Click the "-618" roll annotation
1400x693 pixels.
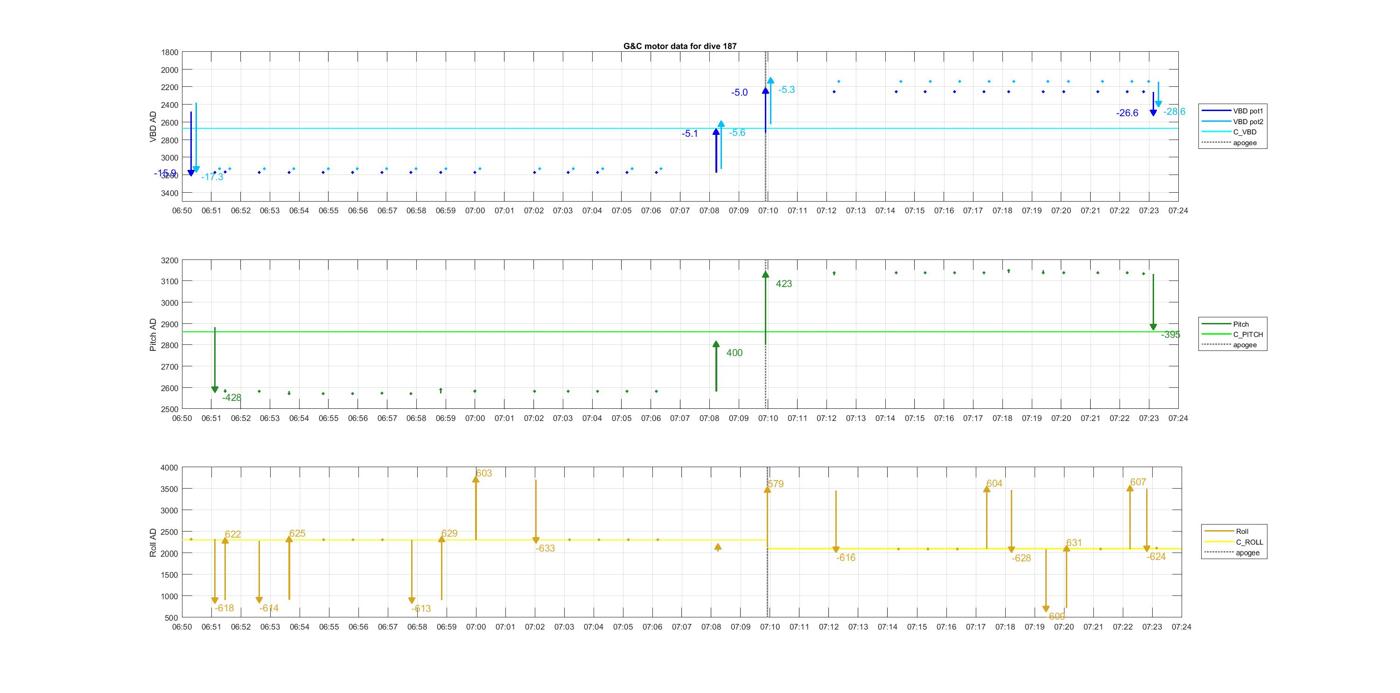point(224,609)
